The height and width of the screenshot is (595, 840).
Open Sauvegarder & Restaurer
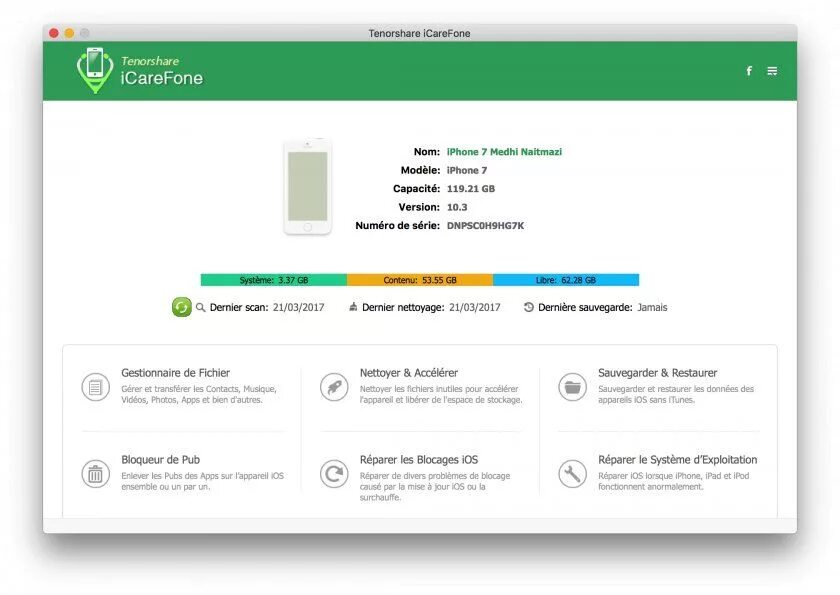[657, 373]
